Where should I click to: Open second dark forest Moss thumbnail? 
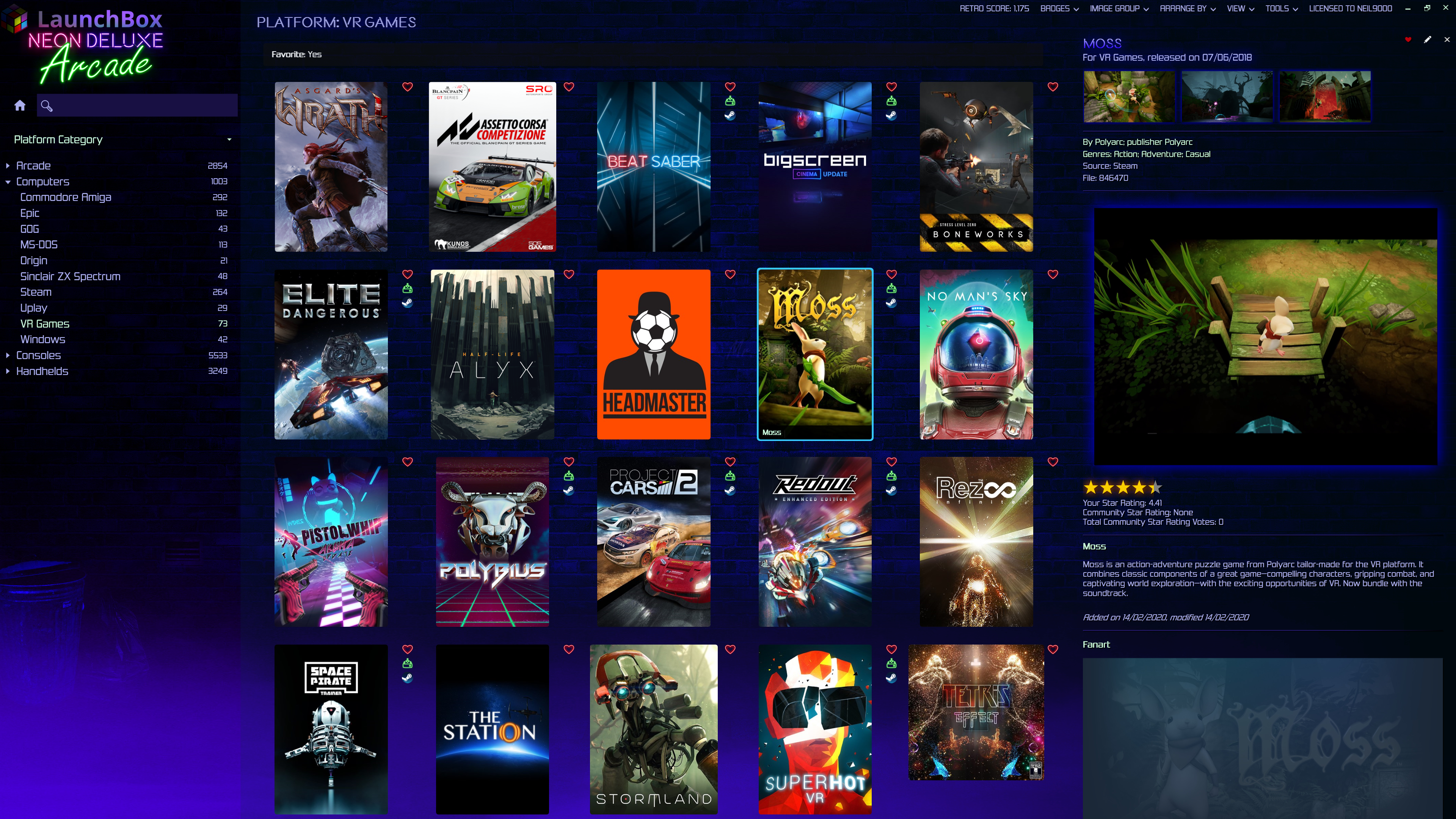coord(1227,97)
